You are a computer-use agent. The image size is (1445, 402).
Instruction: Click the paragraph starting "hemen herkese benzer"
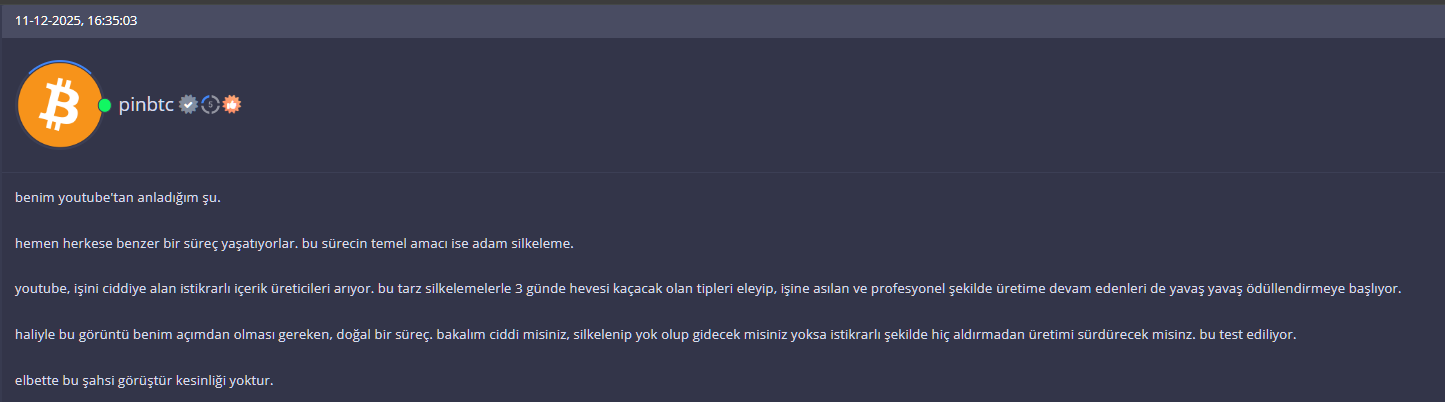click(295, 243)
